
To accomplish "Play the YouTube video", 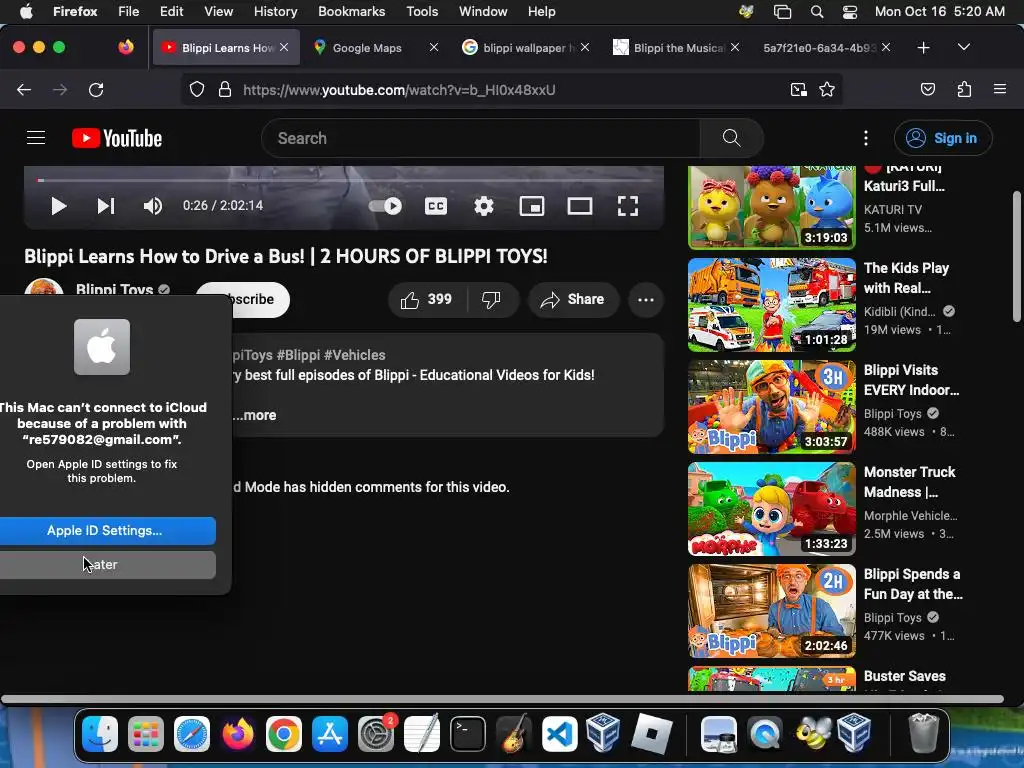I will coord(59,206).
